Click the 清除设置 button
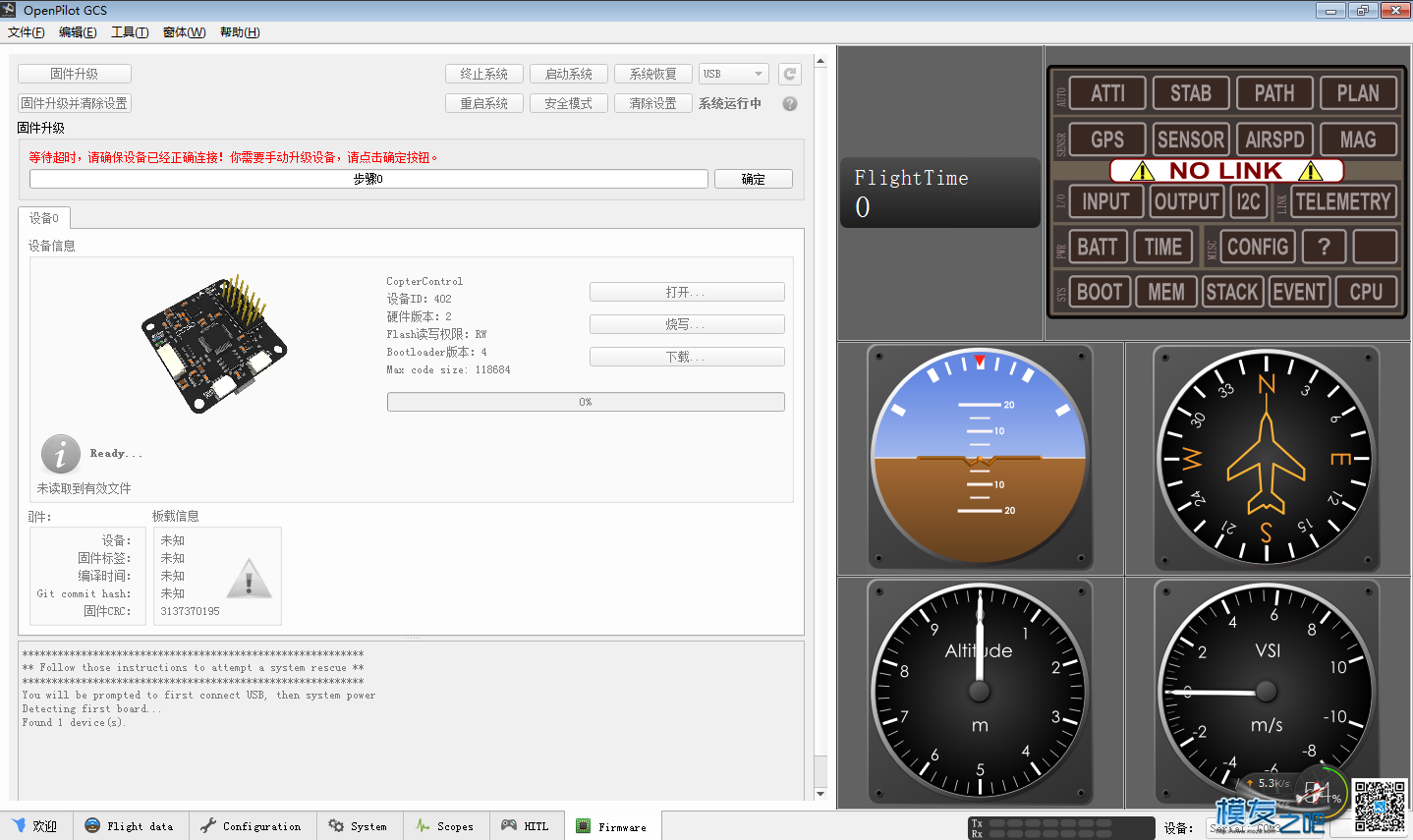 (653, 103)
